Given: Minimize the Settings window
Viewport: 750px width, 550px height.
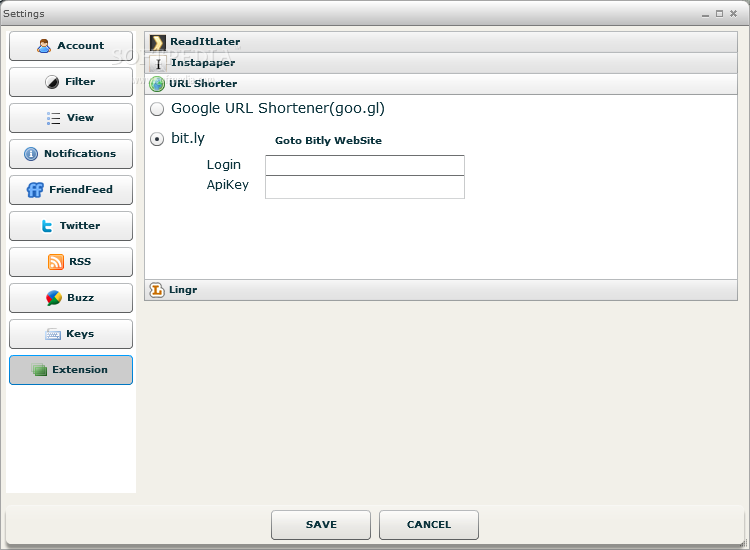Looking at the screenshot, I should [x=705, y=15].
